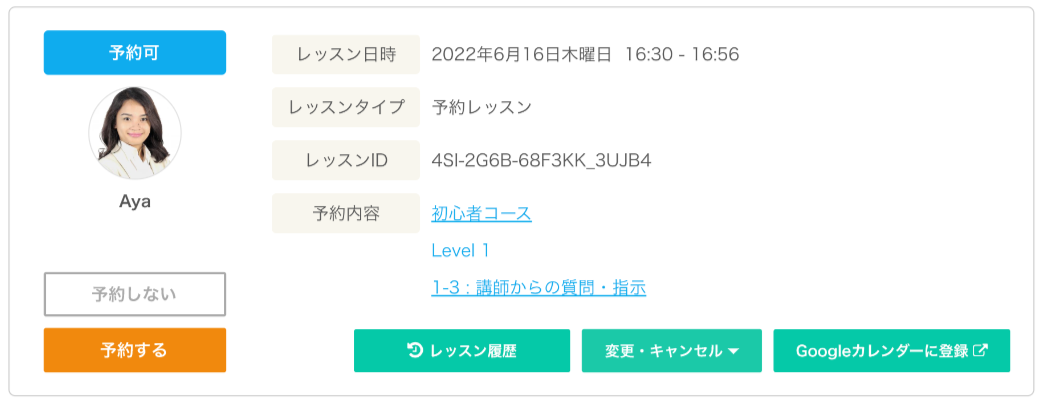Click the external-link icon beside Googleカレンダーに登録

981,351
